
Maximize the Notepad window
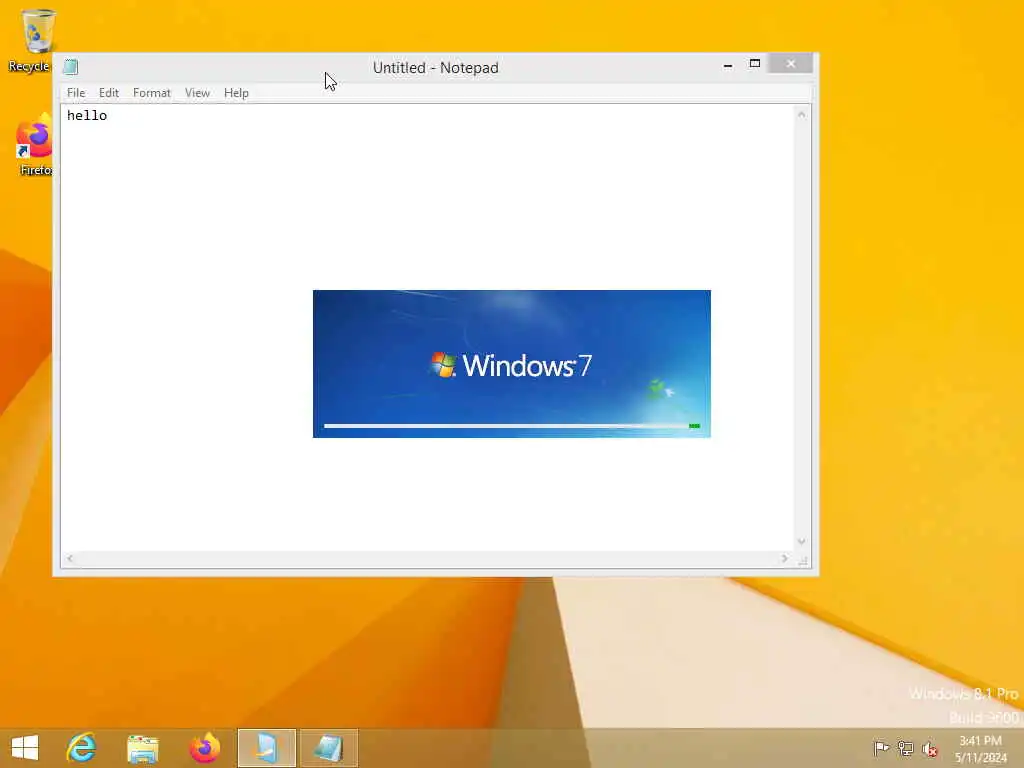click(x=755, y=64)
